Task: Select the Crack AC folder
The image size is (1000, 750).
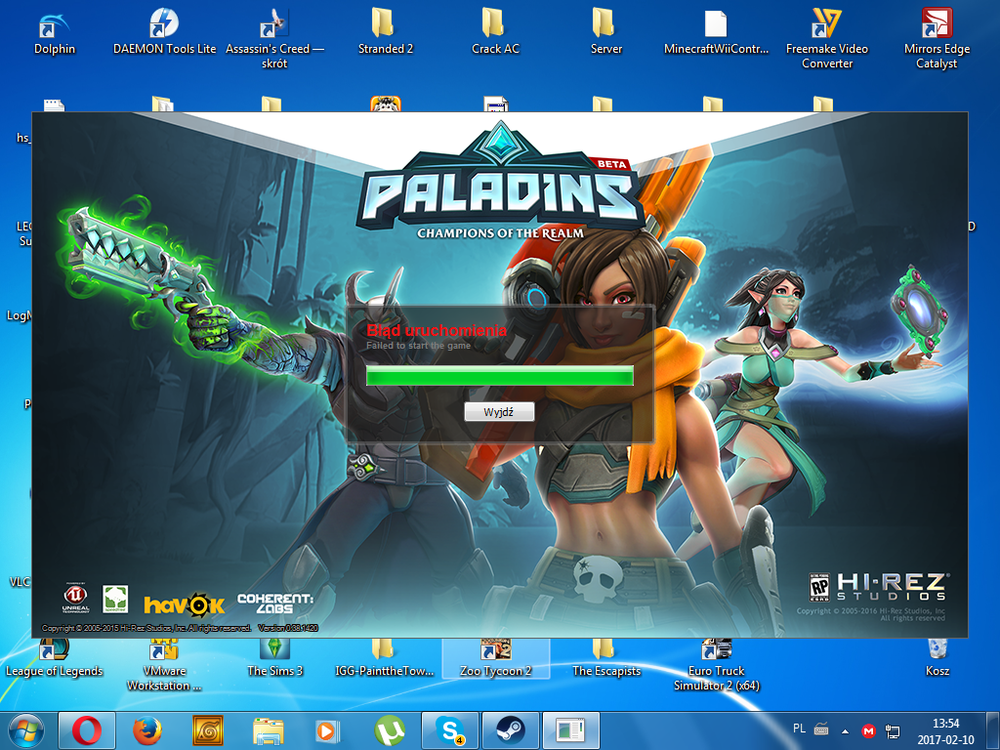Action: point(496,32)
